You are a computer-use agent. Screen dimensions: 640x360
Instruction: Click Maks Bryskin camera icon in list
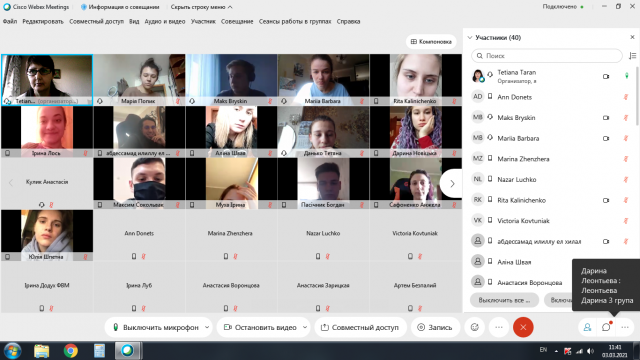606,118
